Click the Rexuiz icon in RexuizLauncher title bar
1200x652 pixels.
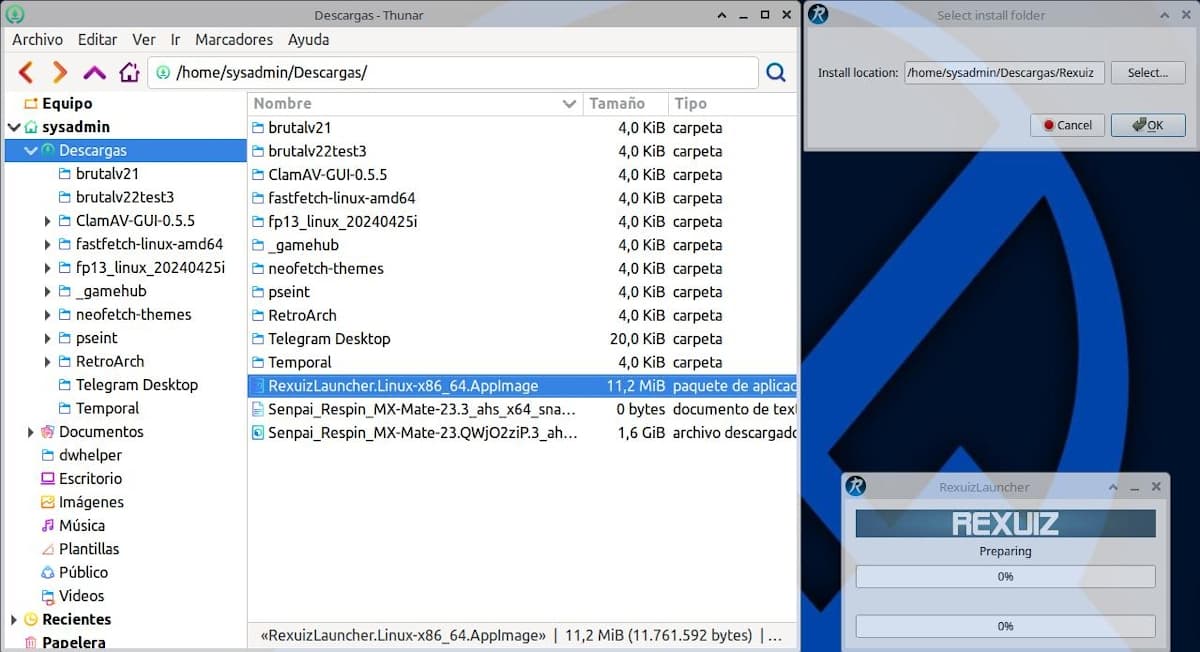pyautogui.click(x=855, y=486)
